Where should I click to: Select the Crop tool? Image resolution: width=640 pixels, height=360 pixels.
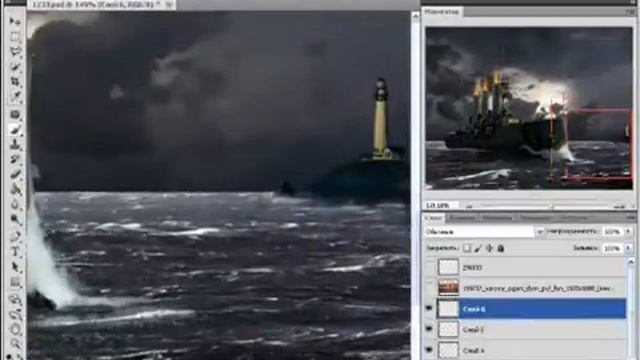tap(15, 81)
